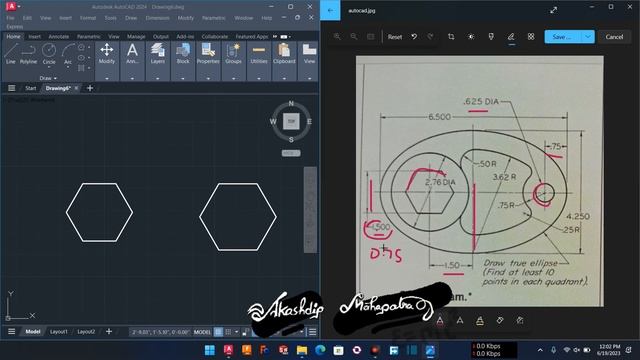Viewport: 640px width, 360px height.
Task: Open the AutoCAD quick access dropdown arrow
Action: [19, 7]
